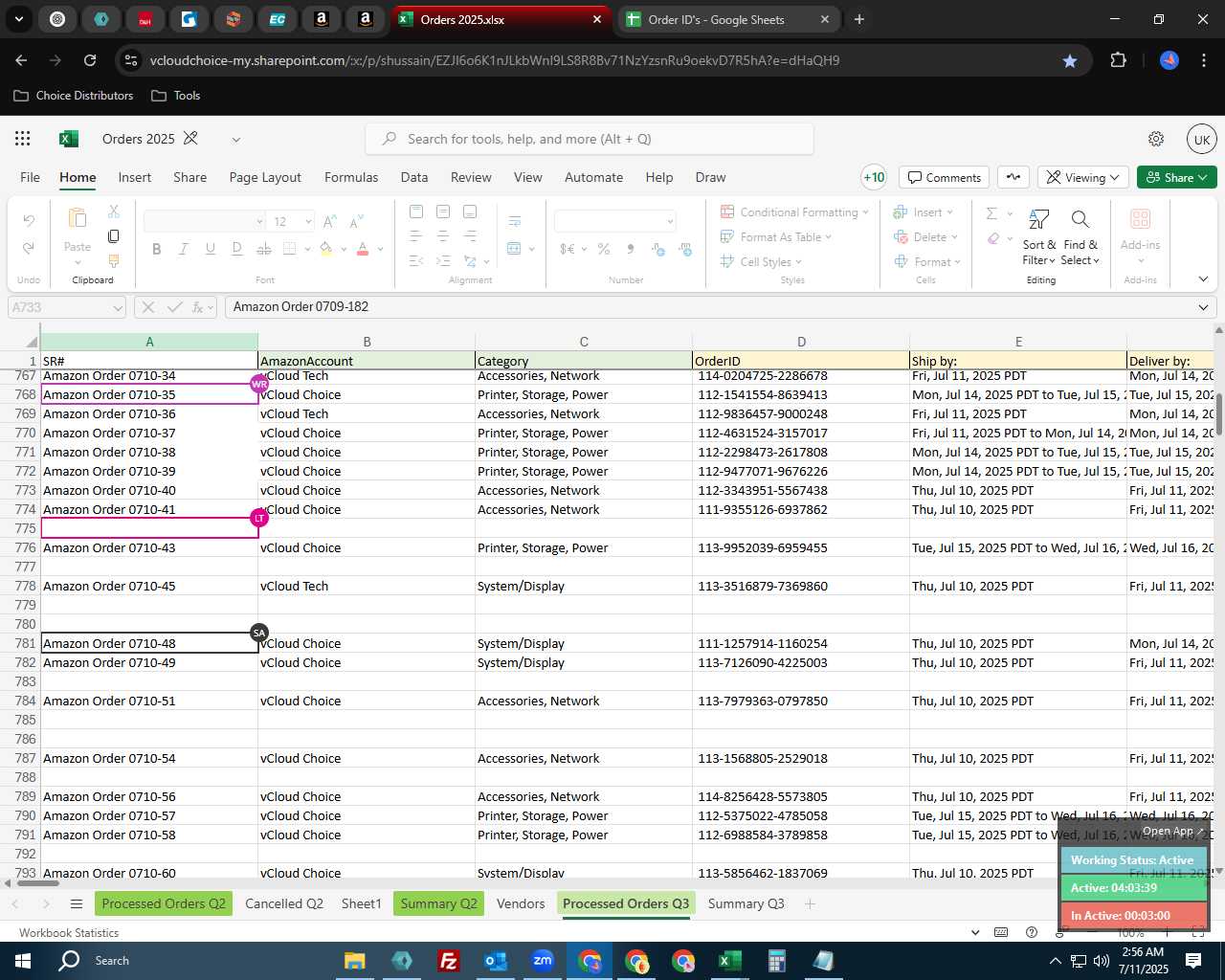
Task: Open the Fill Color dropdown arrow
Action: point(344,249)
